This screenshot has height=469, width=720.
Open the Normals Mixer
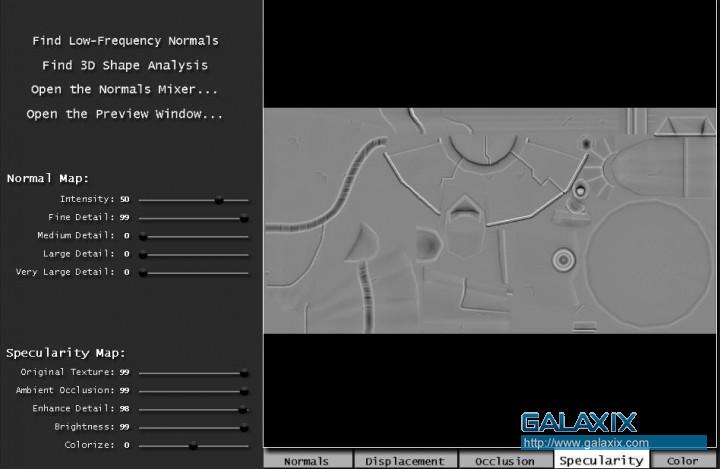[x=125, y=89]
